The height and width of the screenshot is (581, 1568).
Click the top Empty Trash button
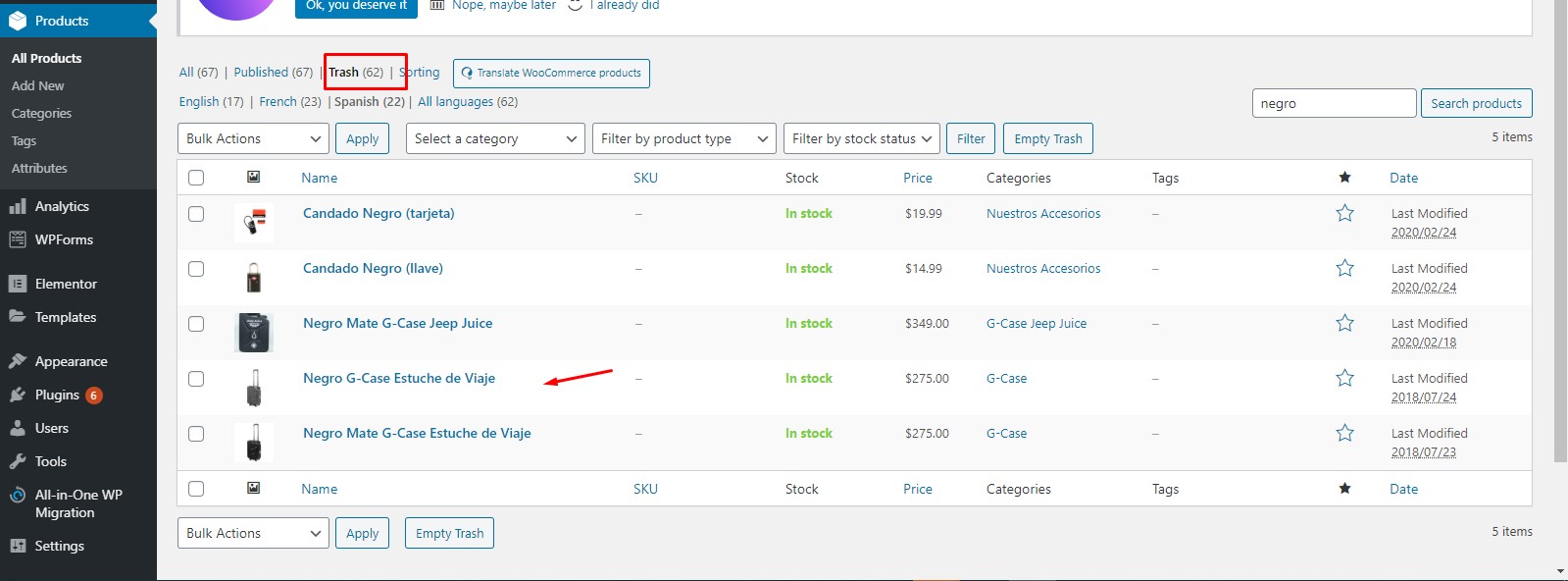pos(1048,138)
